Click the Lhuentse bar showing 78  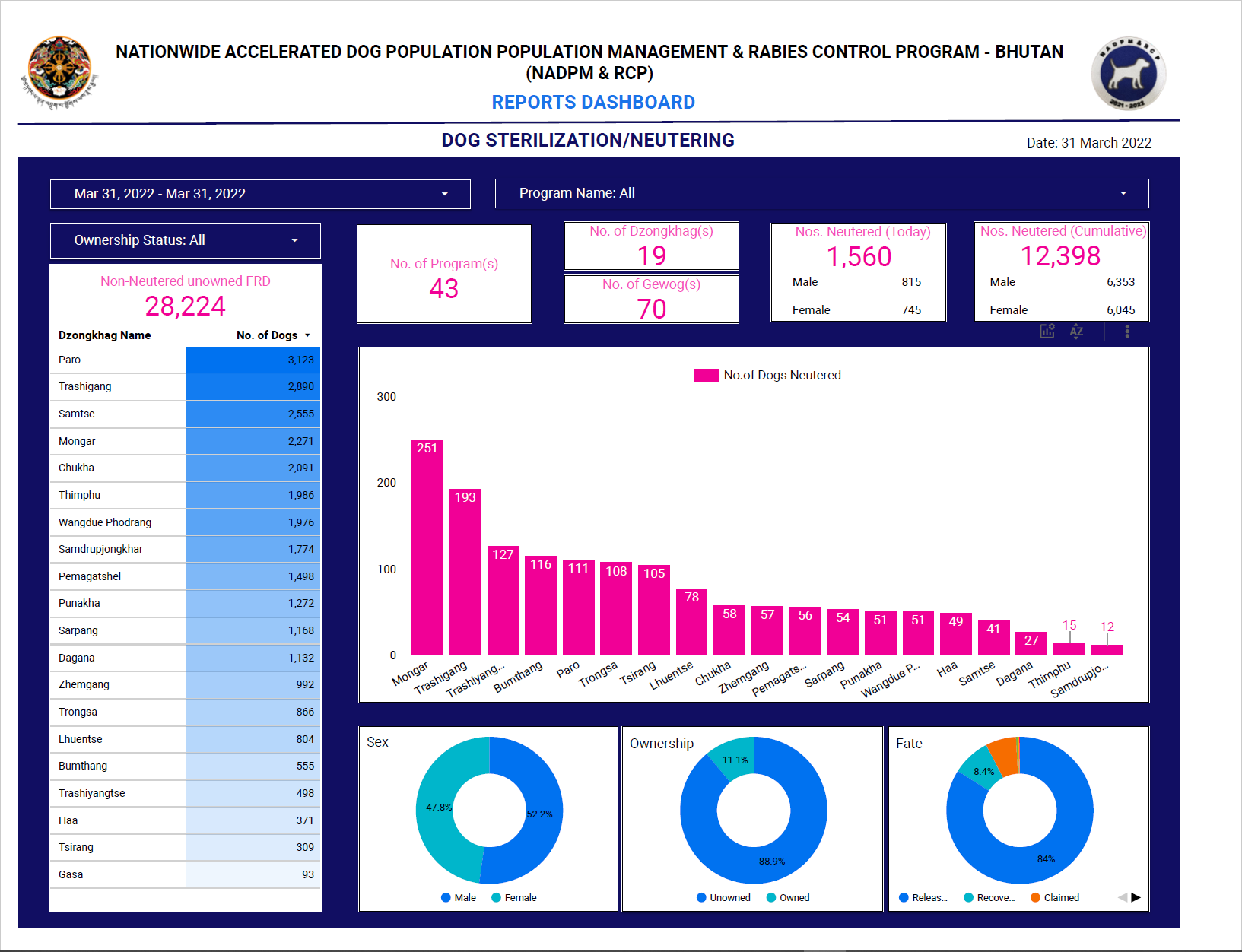coord(691,621)
